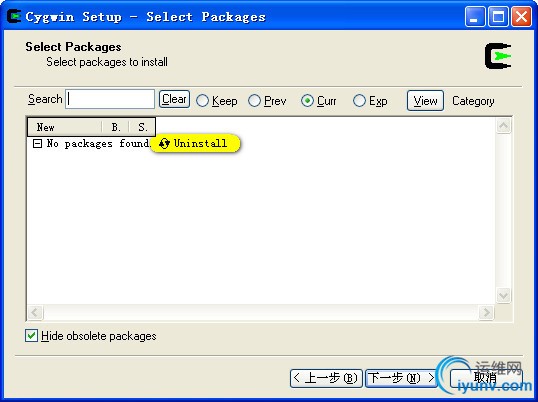
Task: Click the Uninstall cycle icon
Action: pos(164,143)
